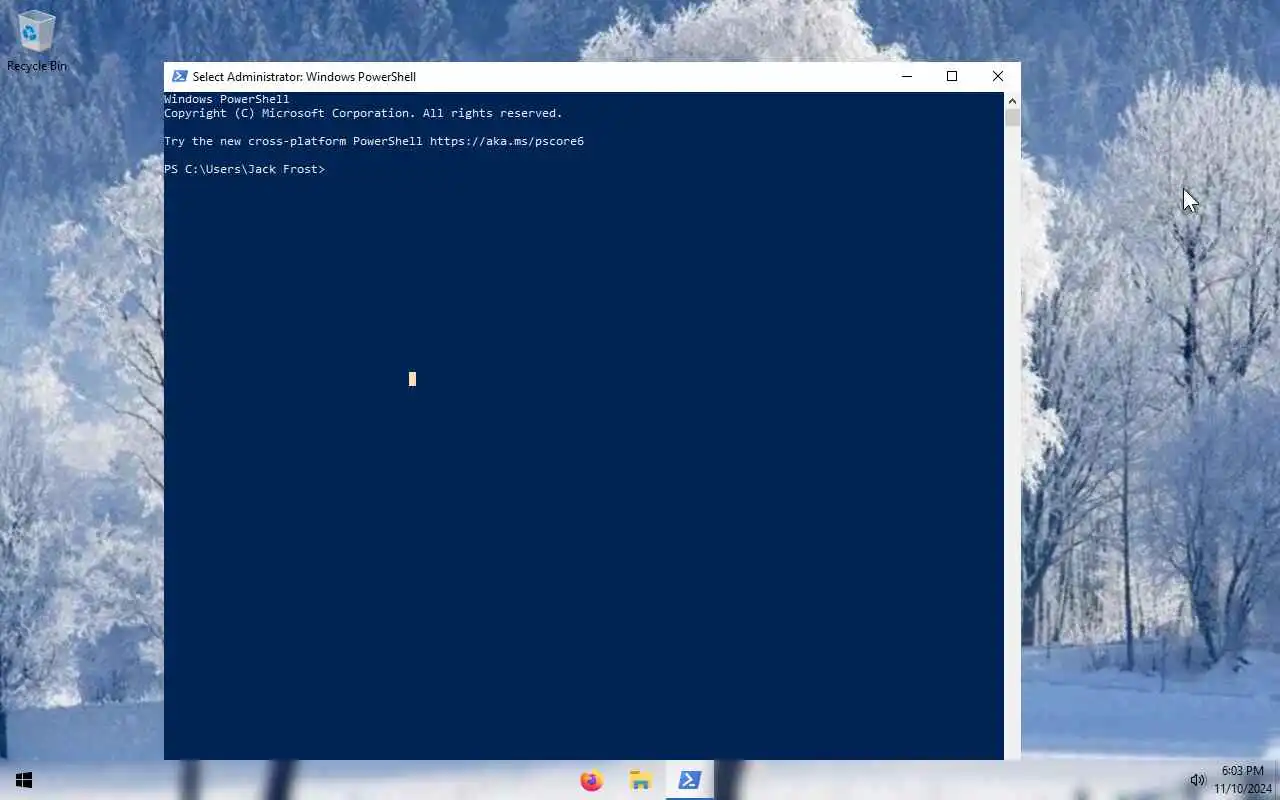Click the 'Copyright (C) Microsoft Corporation' line
Image resolution: width=1280 pixels, height=800 pixels.
click(363, 113)
